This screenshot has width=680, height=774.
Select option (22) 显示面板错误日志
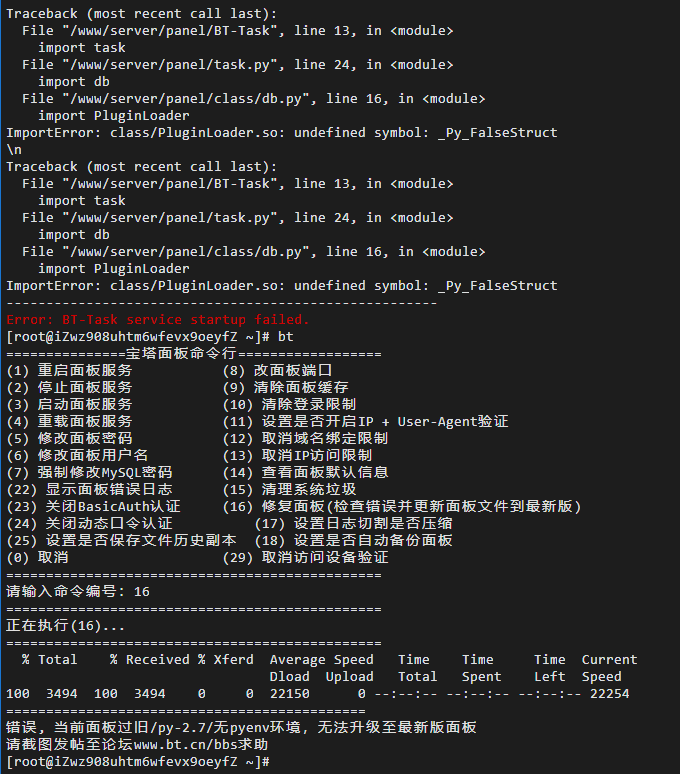89,490
